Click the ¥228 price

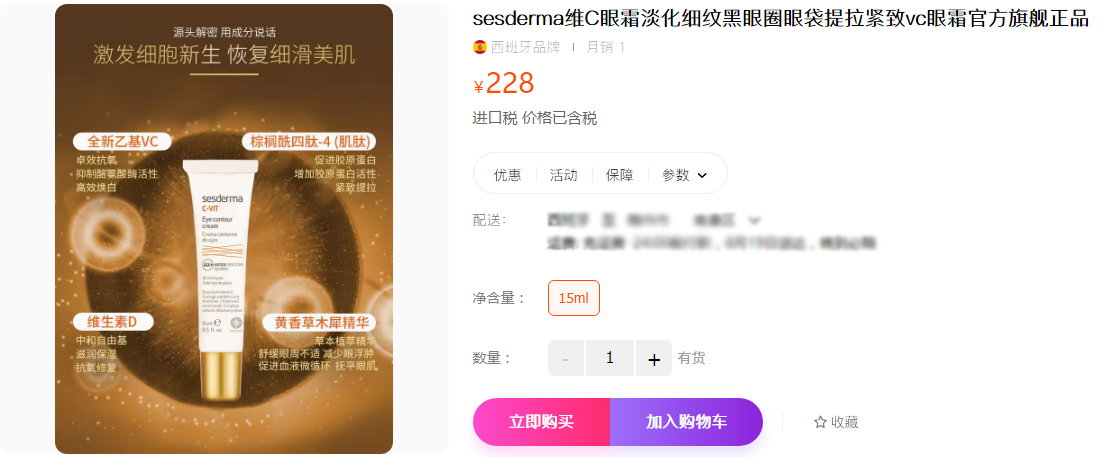pyautogui.click(x=504, y=84)
